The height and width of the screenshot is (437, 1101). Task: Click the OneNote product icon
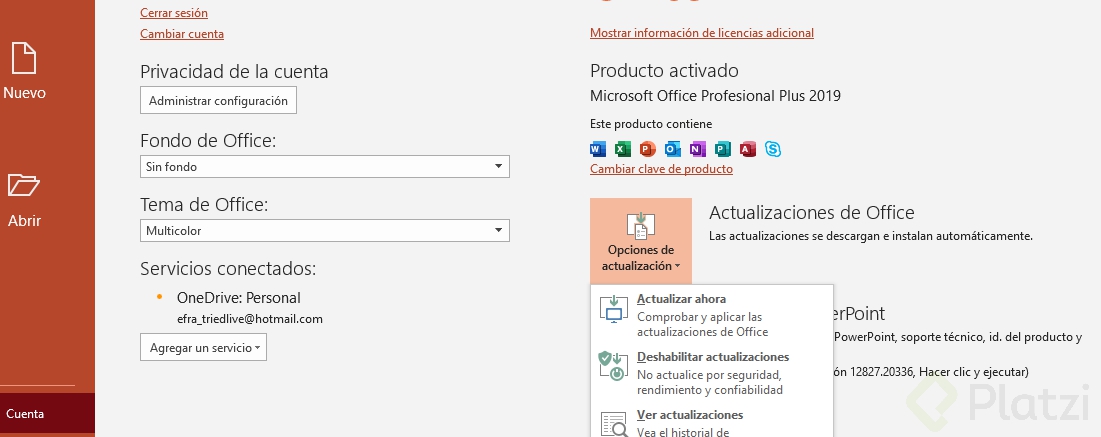click(697, 149)
